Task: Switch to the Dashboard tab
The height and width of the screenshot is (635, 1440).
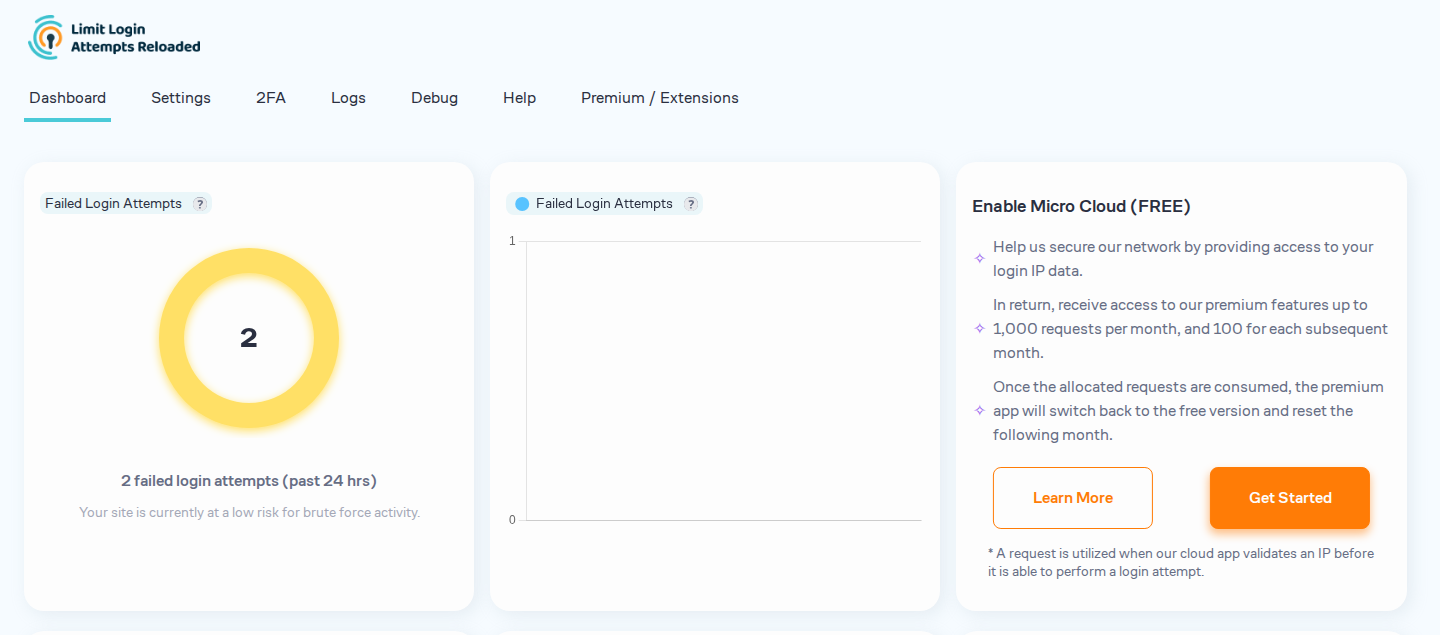Action: tap(67, 98)
